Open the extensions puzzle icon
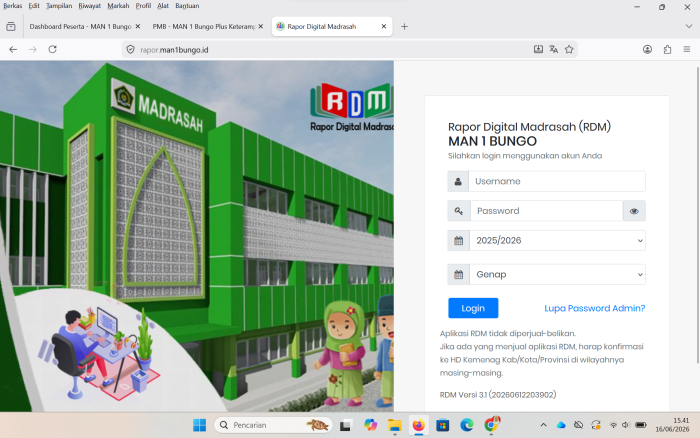Viewport: 700px width, 438px height. coord(667,50)
